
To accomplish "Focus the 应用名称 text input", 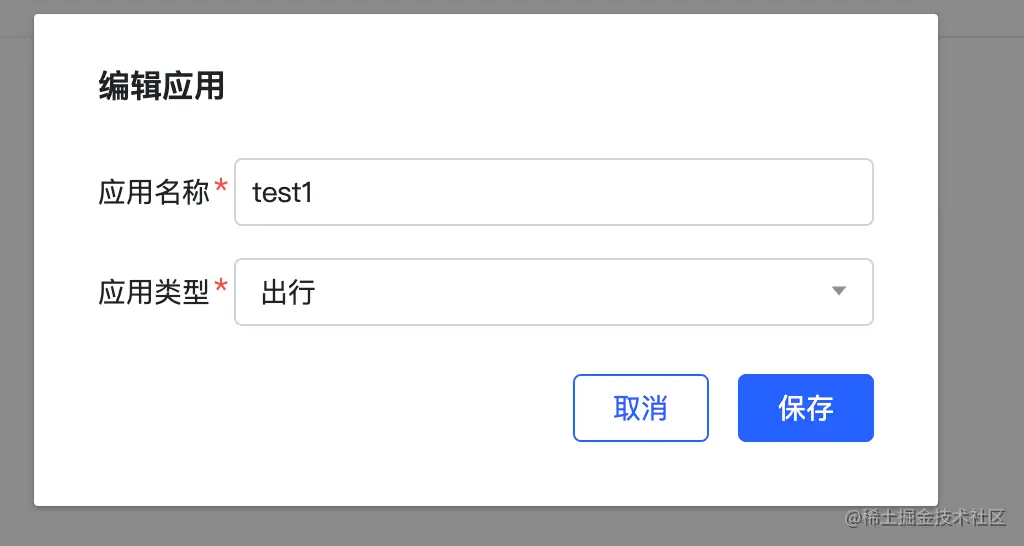I will pos(553,192).
